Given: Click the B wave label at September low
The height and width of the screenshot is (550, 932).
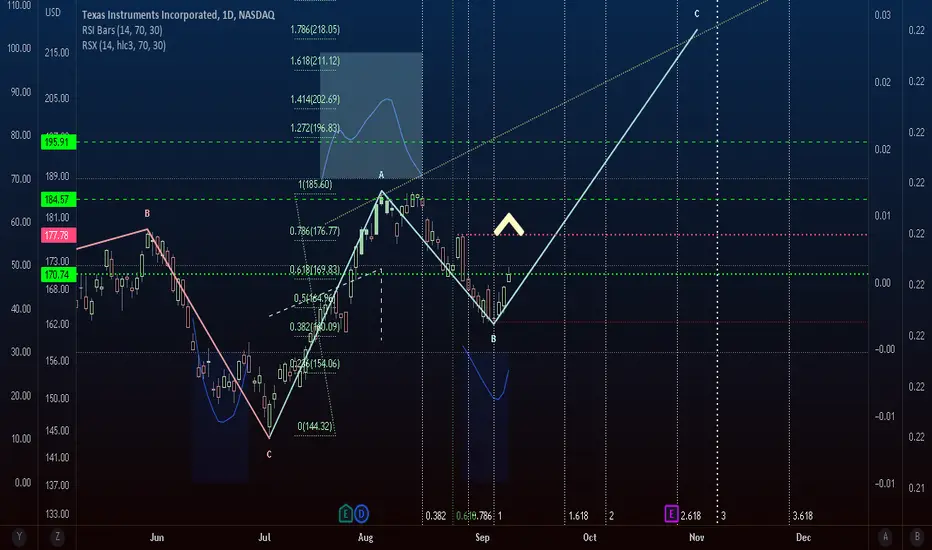Looking at the screenshot, I should (493, 339).
